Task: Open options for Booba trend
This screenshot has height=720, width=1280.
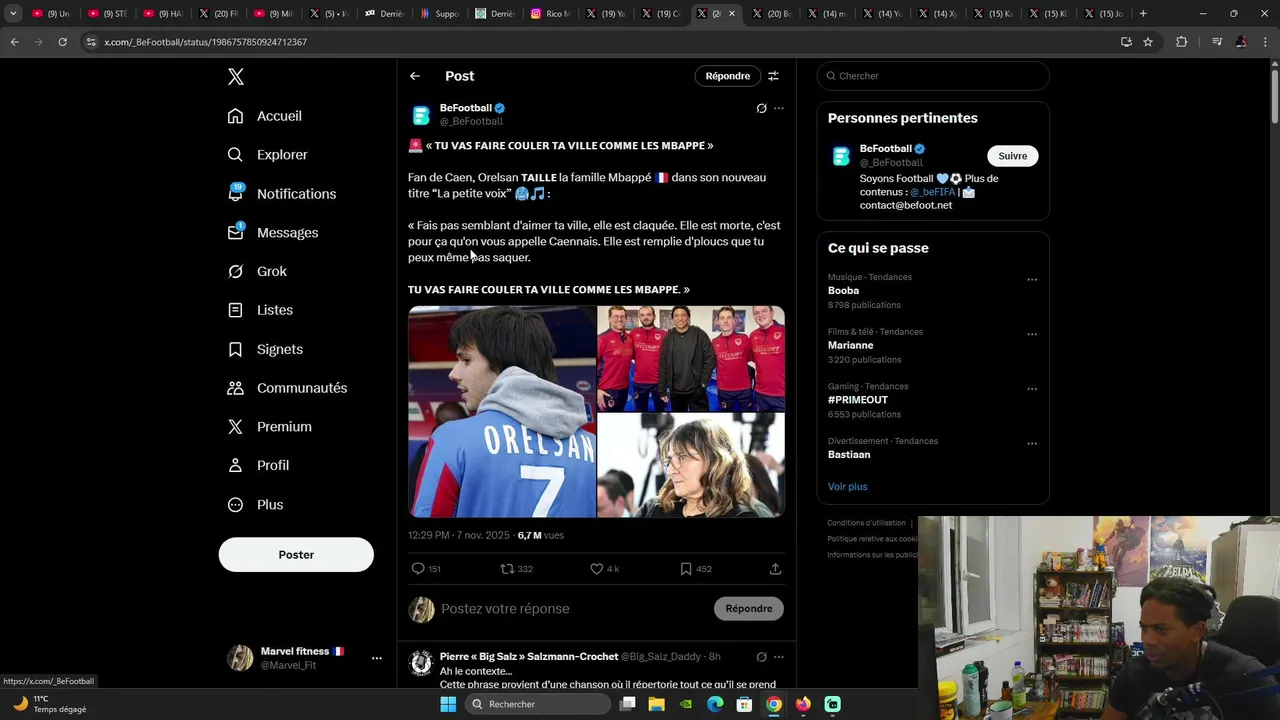Action: [x=1032, y=280]
